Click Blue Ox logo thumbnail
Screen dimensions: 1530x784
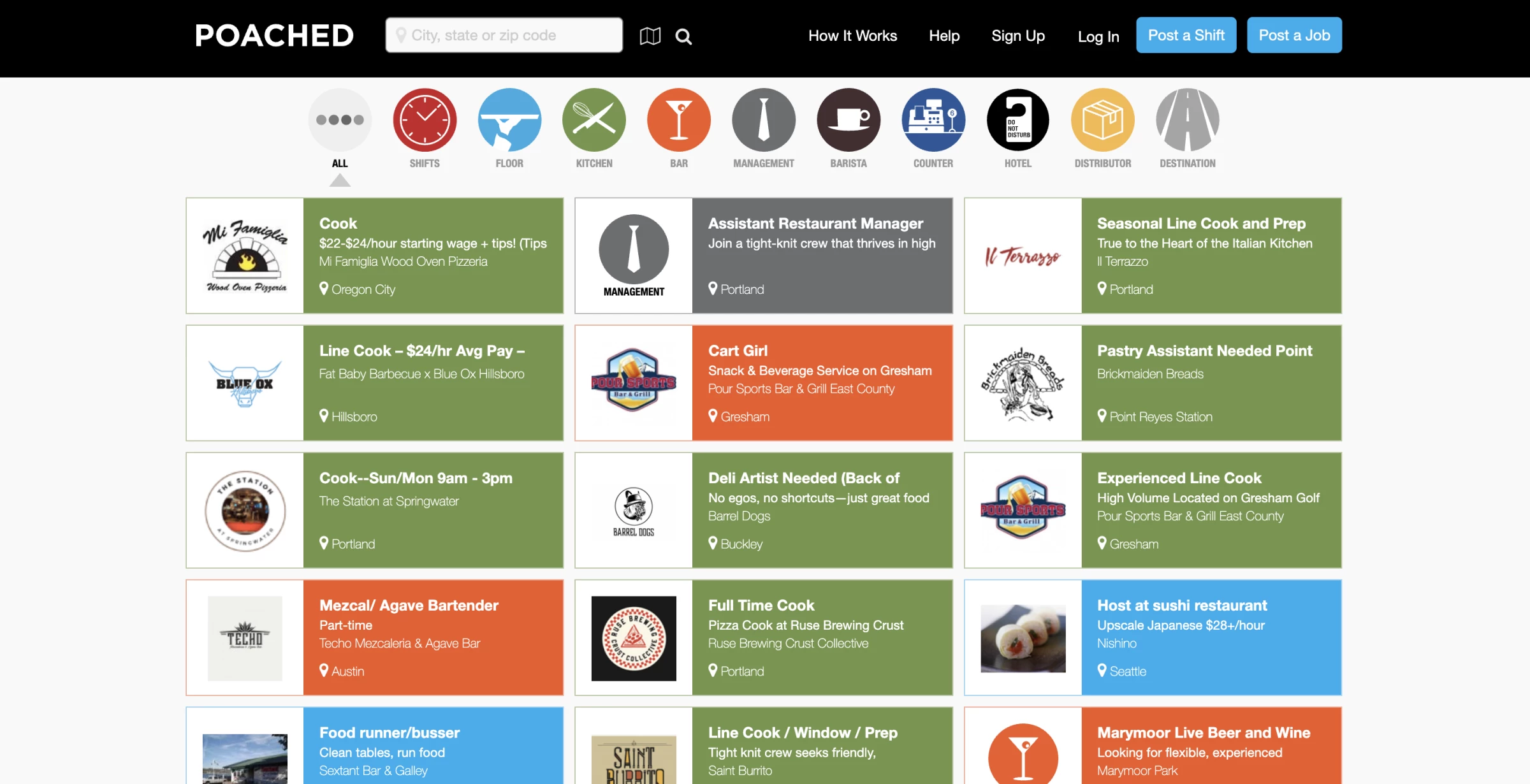click(x=245, y=384)
